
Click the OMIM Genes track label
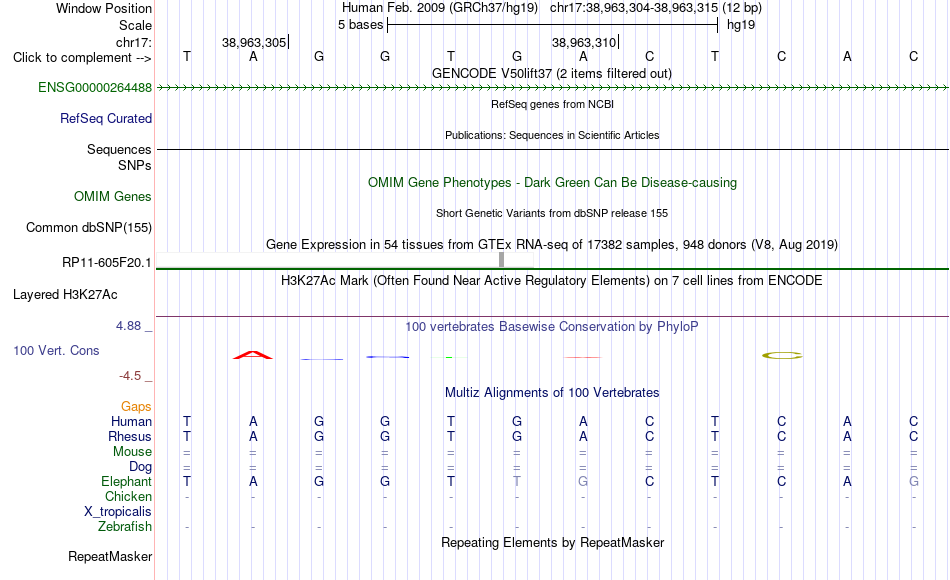(113, 196)
